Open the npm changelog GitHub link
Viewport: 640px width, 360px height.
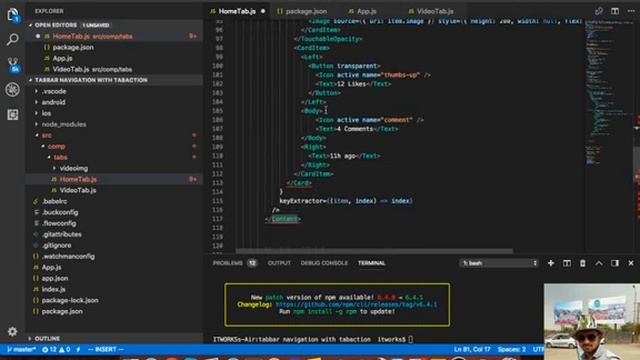[x=356, y=304]
